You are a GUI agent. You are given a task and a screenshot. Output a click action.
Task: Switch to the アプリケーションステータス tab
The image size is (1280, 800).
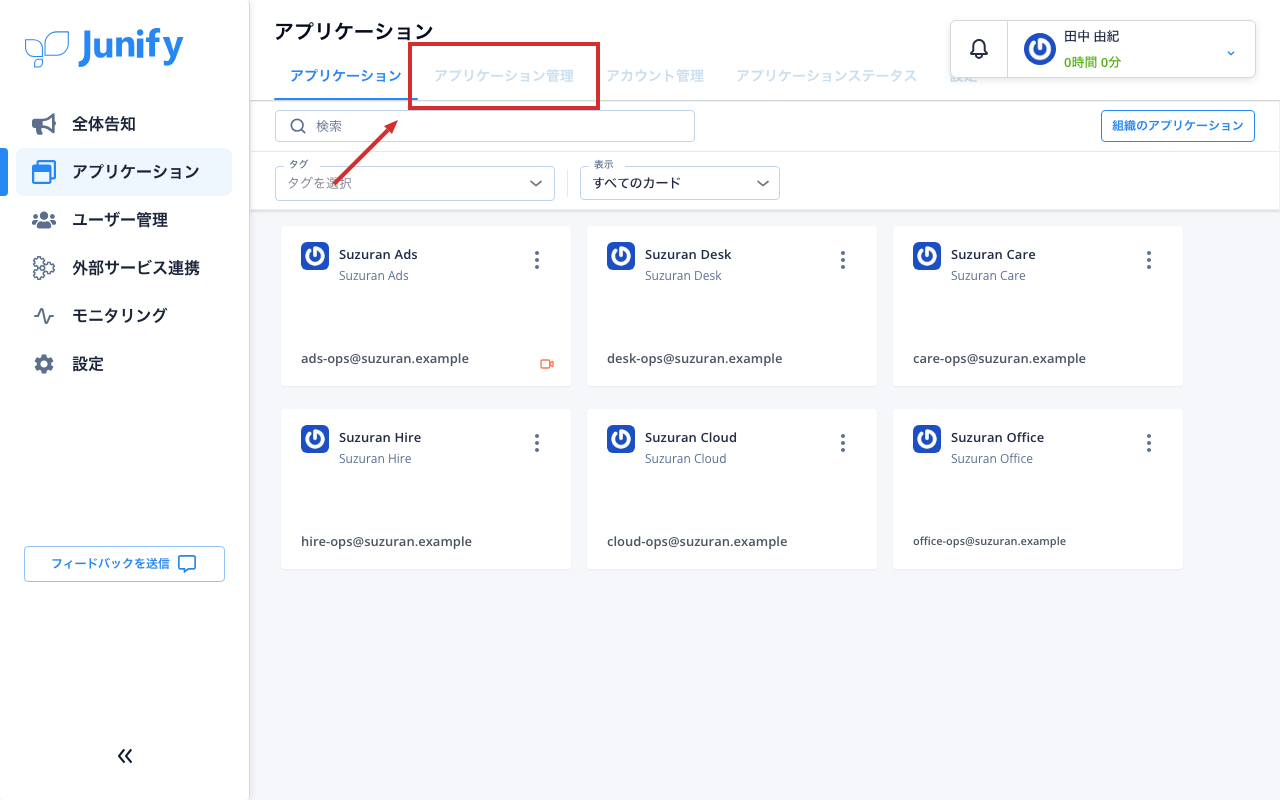tap(827, 76)
